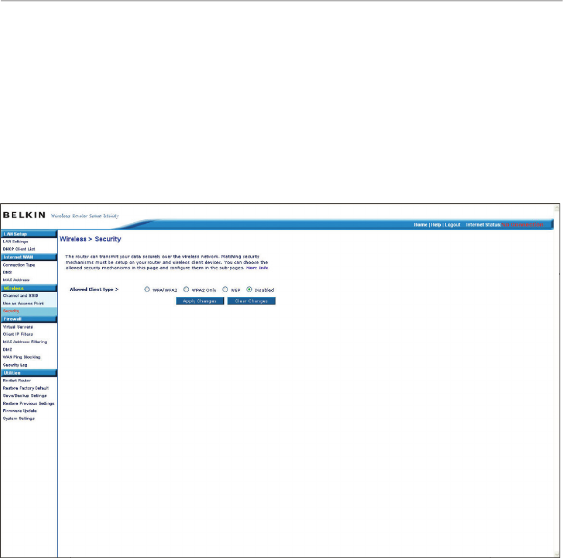Screen dimensions: 563x558
Task: Select the Disabled radio button
Action: (249, 289)
